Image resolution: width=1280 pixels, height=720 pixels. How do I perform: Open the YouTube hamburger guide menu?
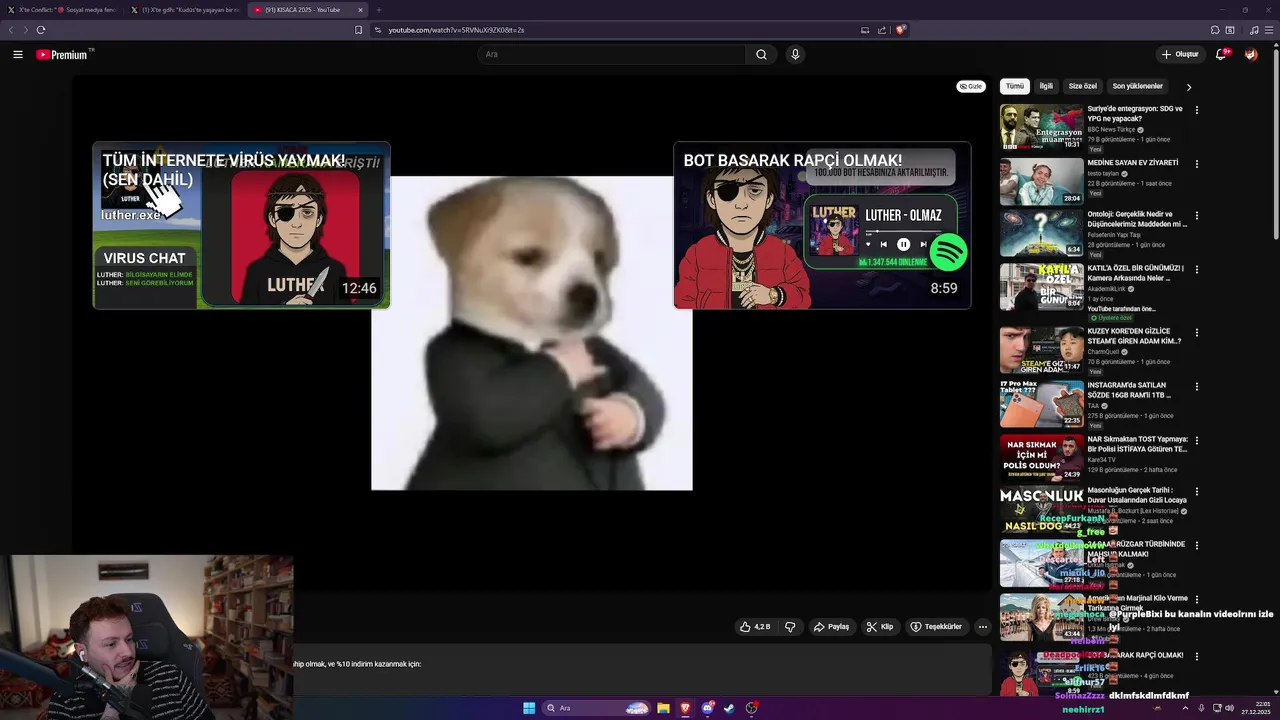[18, 54]
